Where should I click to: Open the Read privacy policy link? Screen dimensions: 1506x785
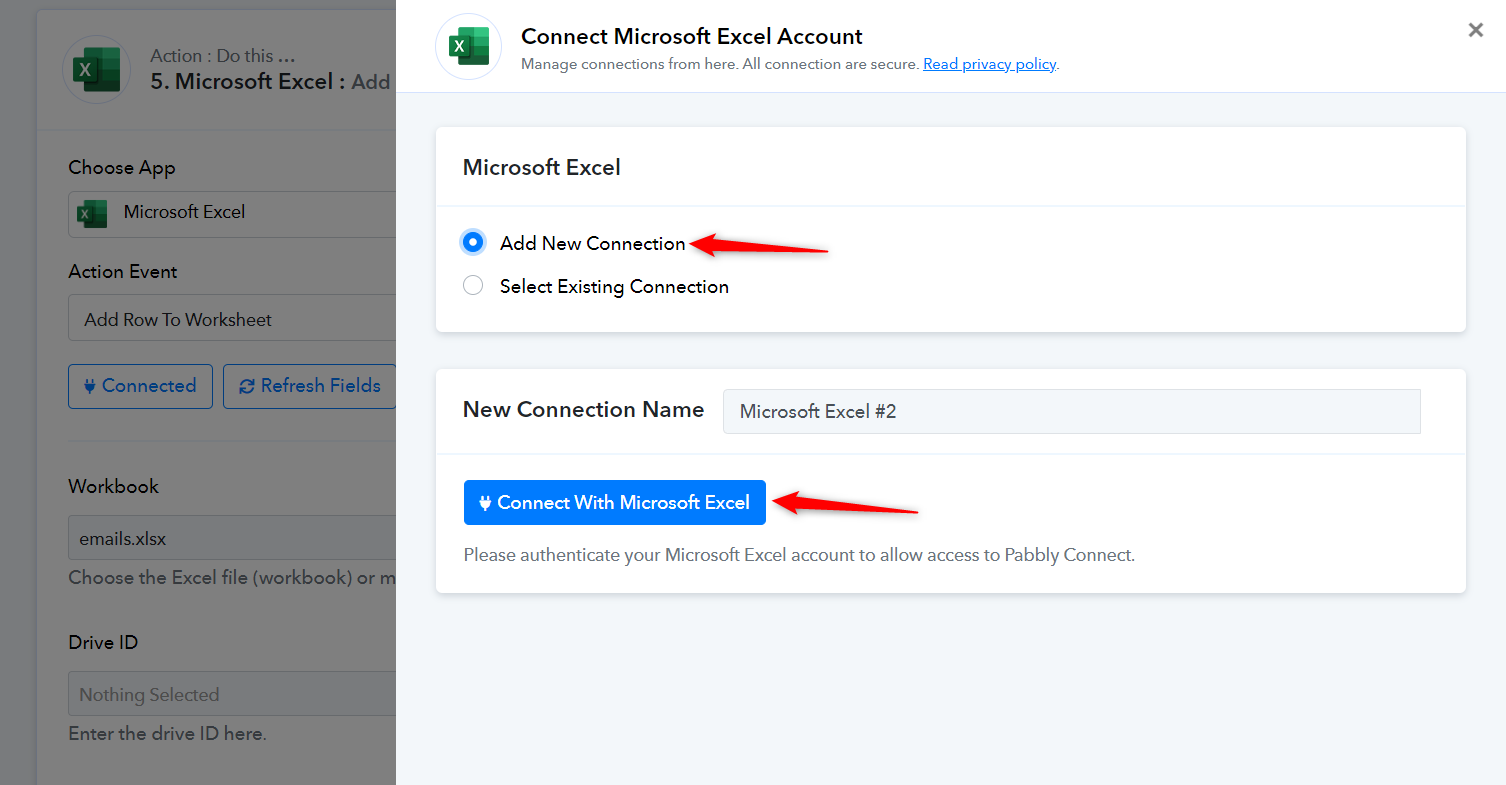(x=989, y=64)
